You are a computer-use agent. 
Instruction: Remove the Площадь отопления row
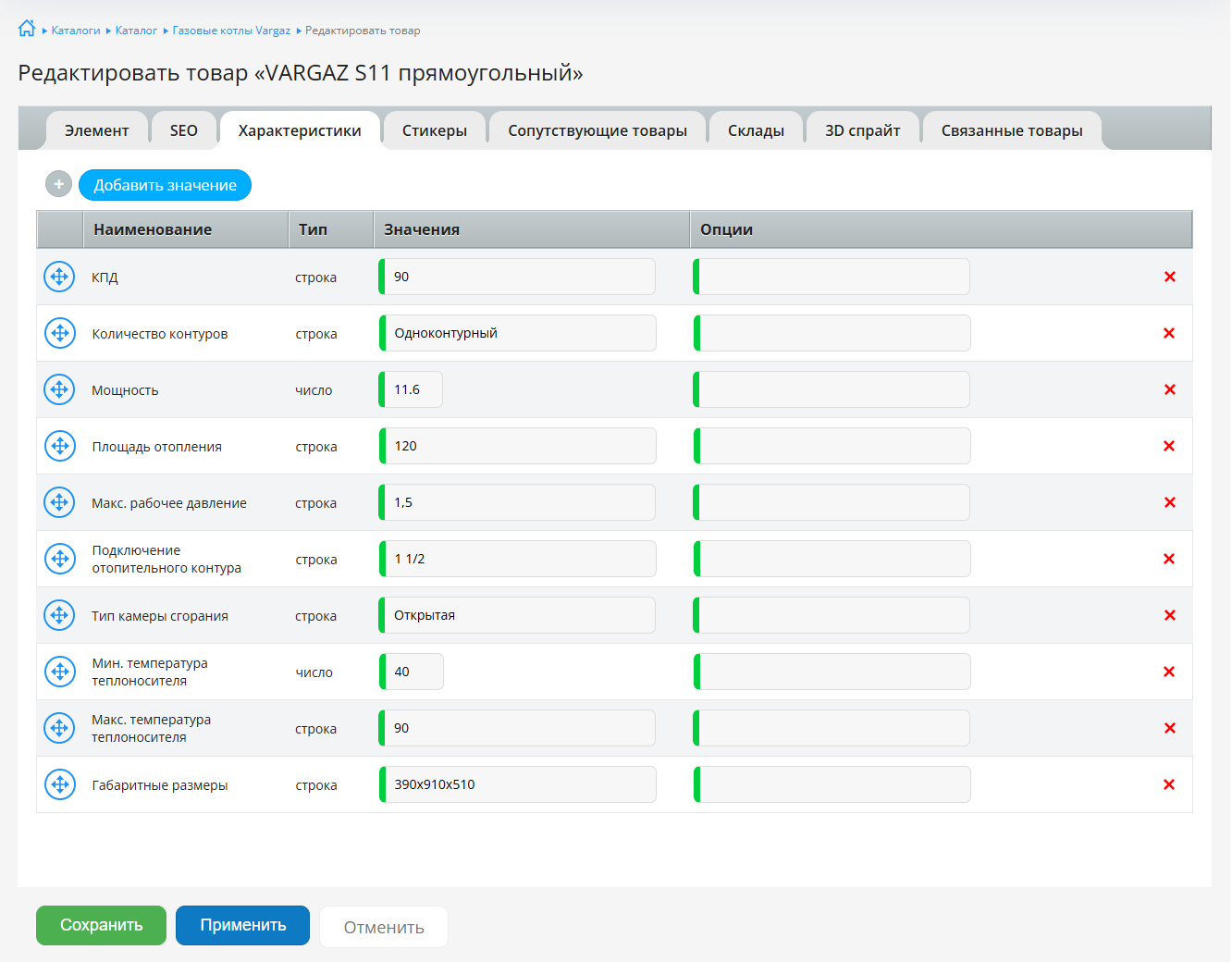pos(1169,446)
